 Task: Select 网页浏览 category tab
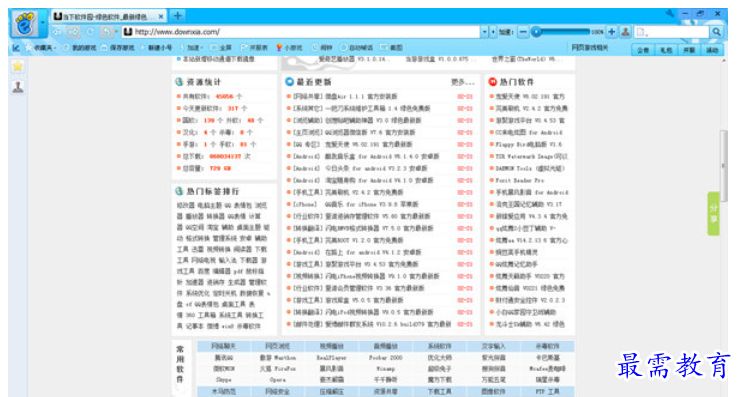277,347
